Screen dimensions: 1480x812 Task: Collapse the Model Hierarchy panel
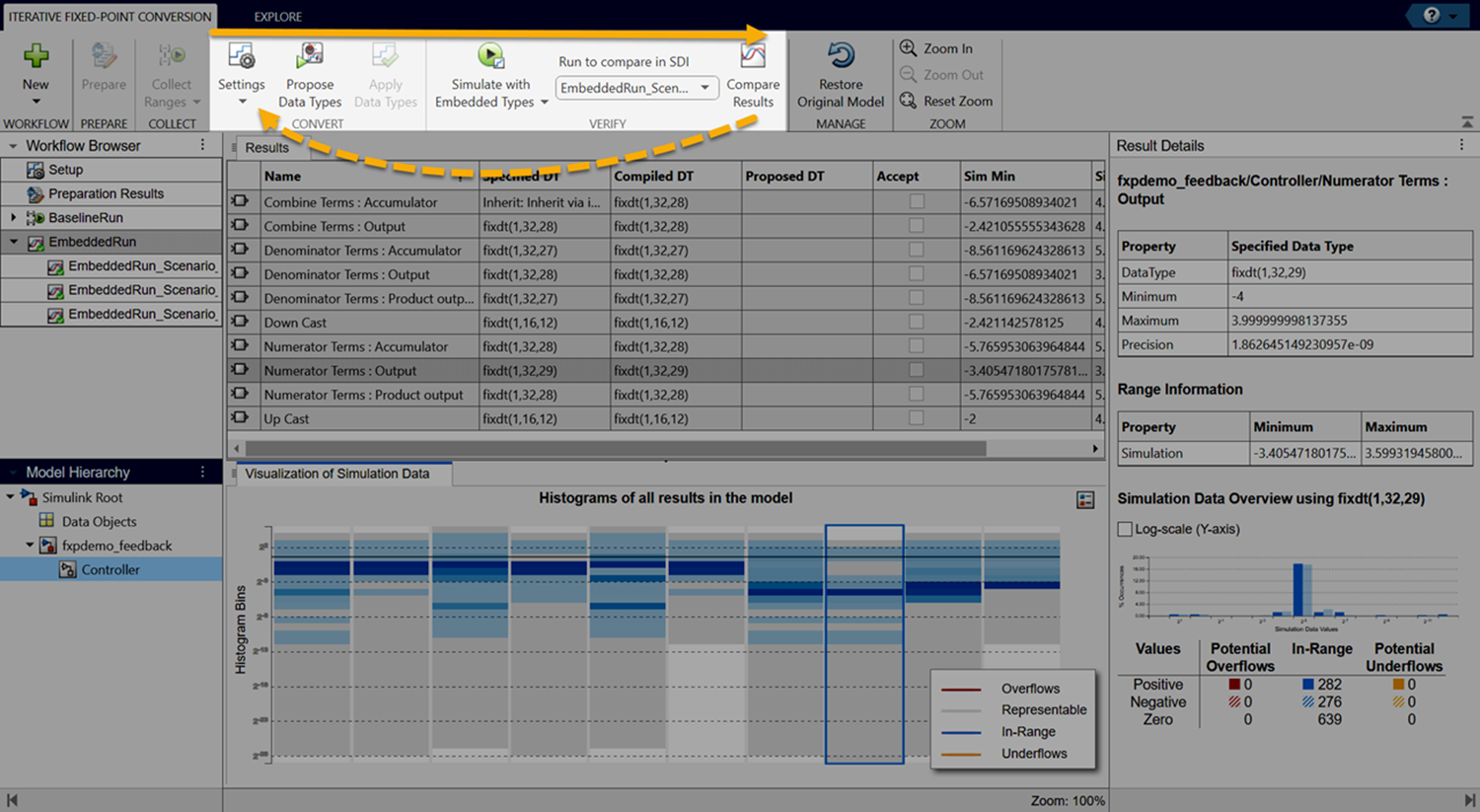13,472
